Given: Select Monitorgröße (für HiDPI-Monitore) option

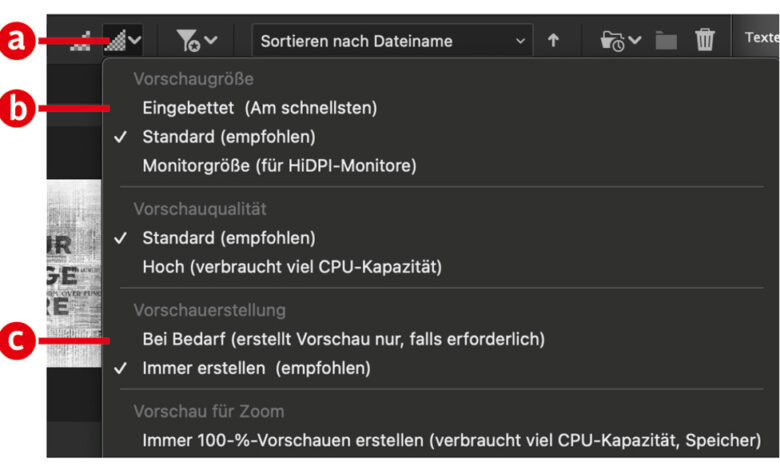Looking at the screenshot, I should (279, 165).
